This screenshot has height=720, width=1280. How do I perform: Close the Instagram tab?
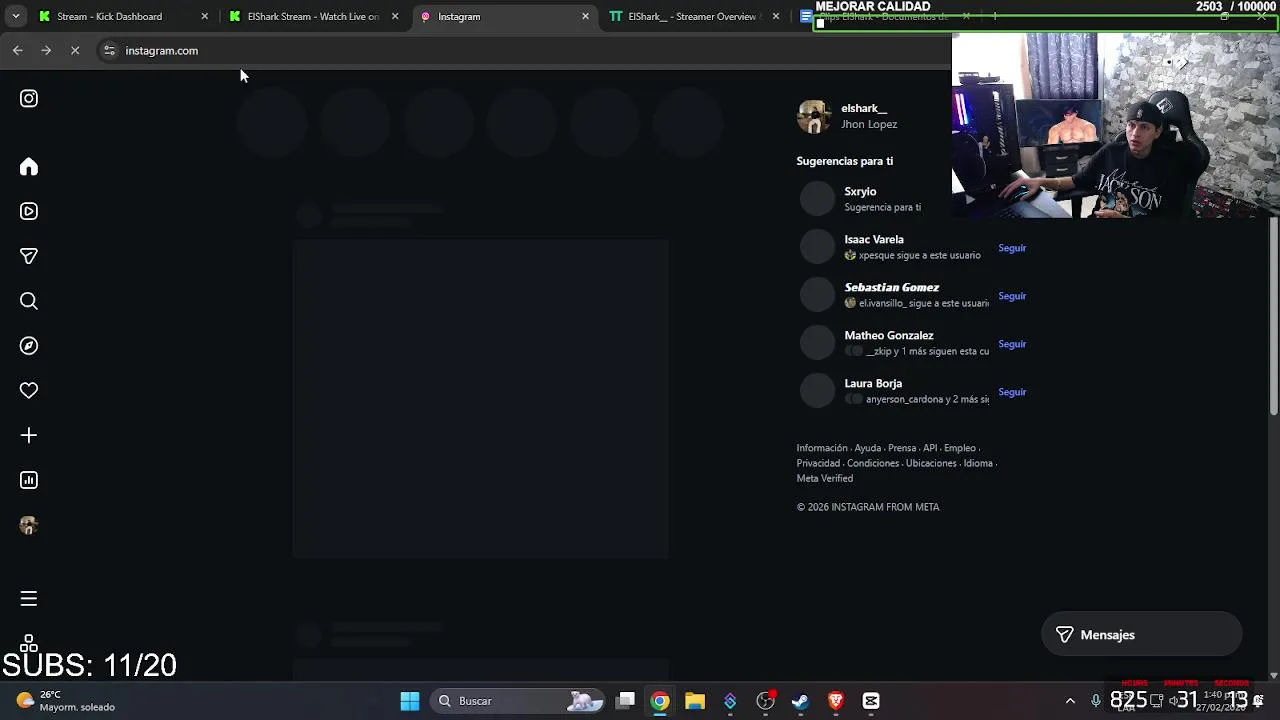pos(585,16)
